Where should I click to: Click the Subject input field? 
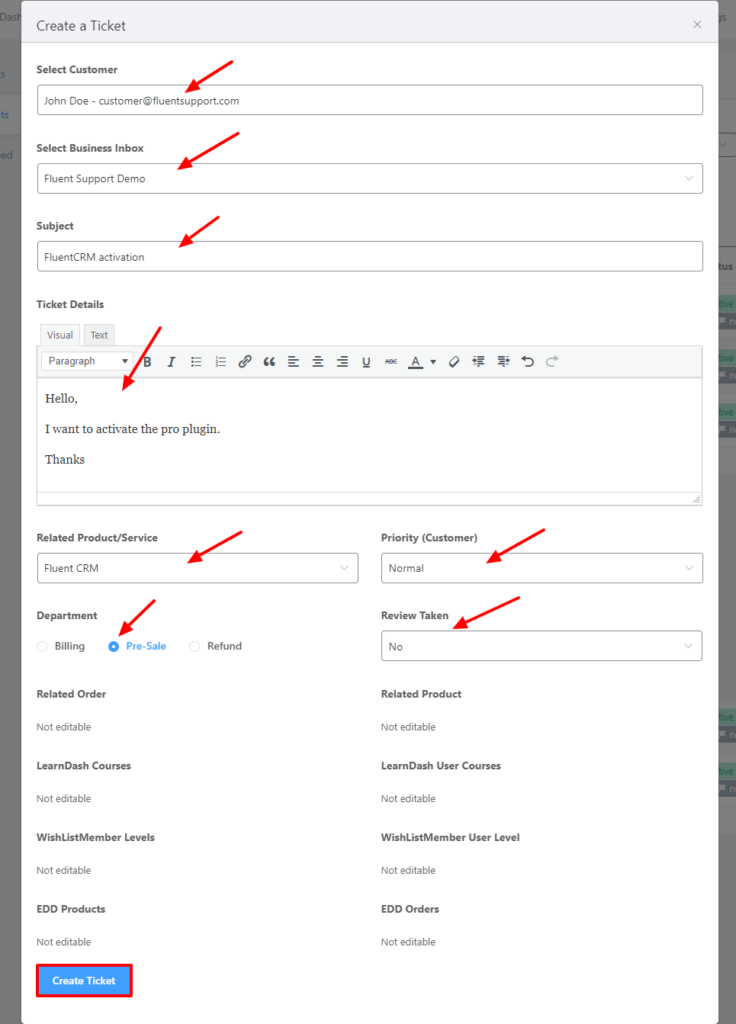(370, 257)
